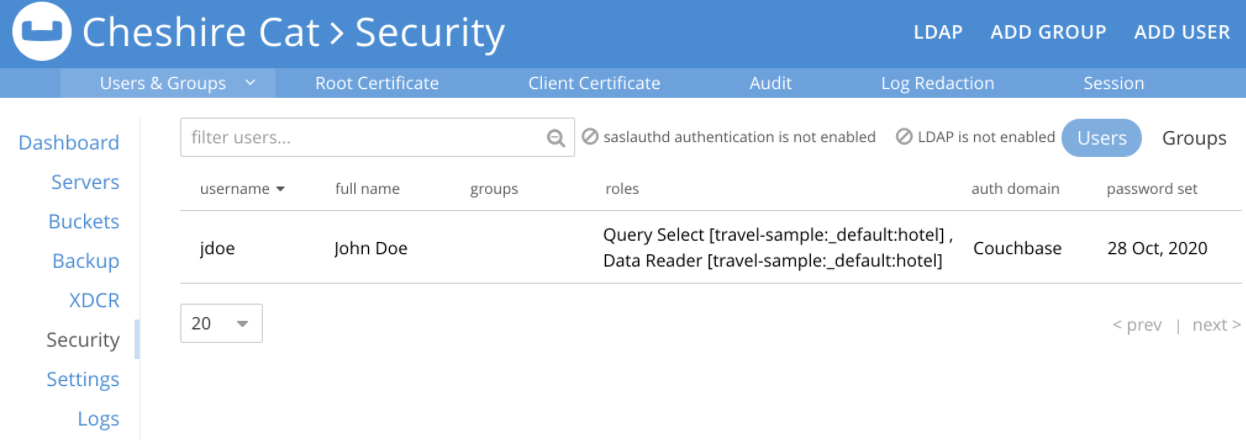Viewport: 1246px width, 440px height.
Task: Select the jdoe user row
Action: coord(710,248)
